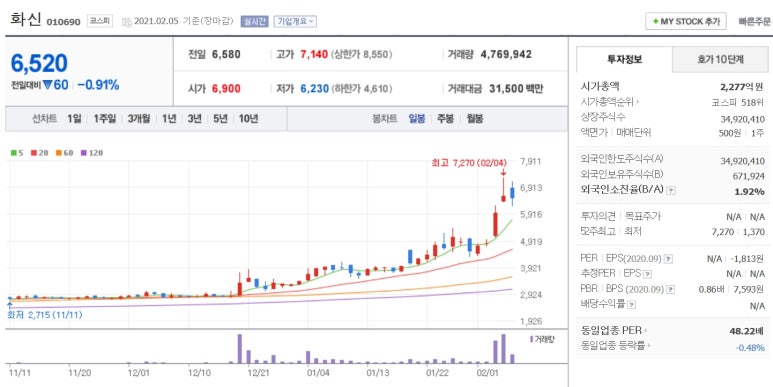Click the orange 60-day moving average legend
Image resolution: width=773 pixels, height=387 pixels.
tap(64, 153)
